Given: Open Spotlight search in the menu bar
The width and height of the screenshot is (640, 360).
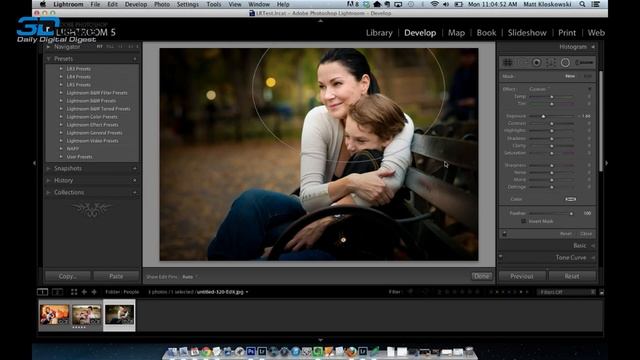Looking at the screenshot, I should pyautogui.click(x=582, y=4).
